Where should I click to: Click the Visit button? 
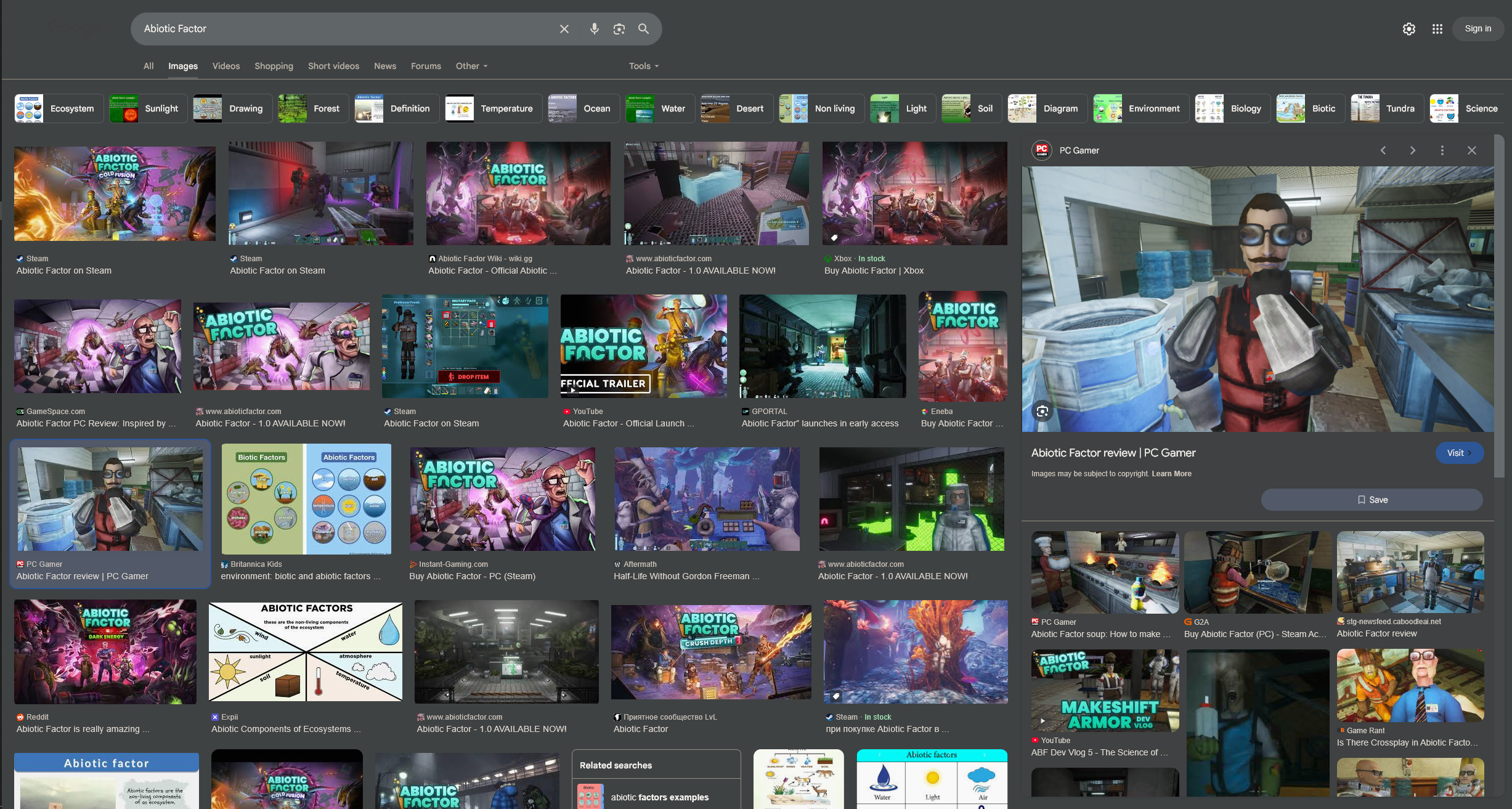(1459, 453)
